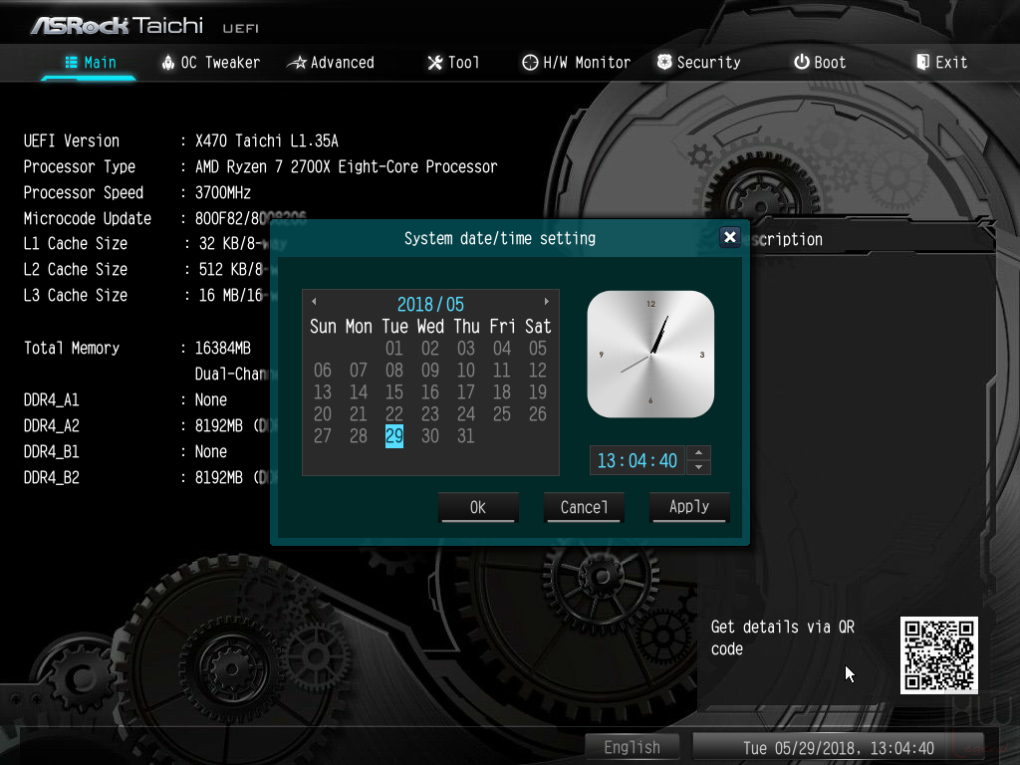The width and height of the screenshot is (1020, 765).
Task: Select day 15 in the calendar
Action: coord(394,392)
